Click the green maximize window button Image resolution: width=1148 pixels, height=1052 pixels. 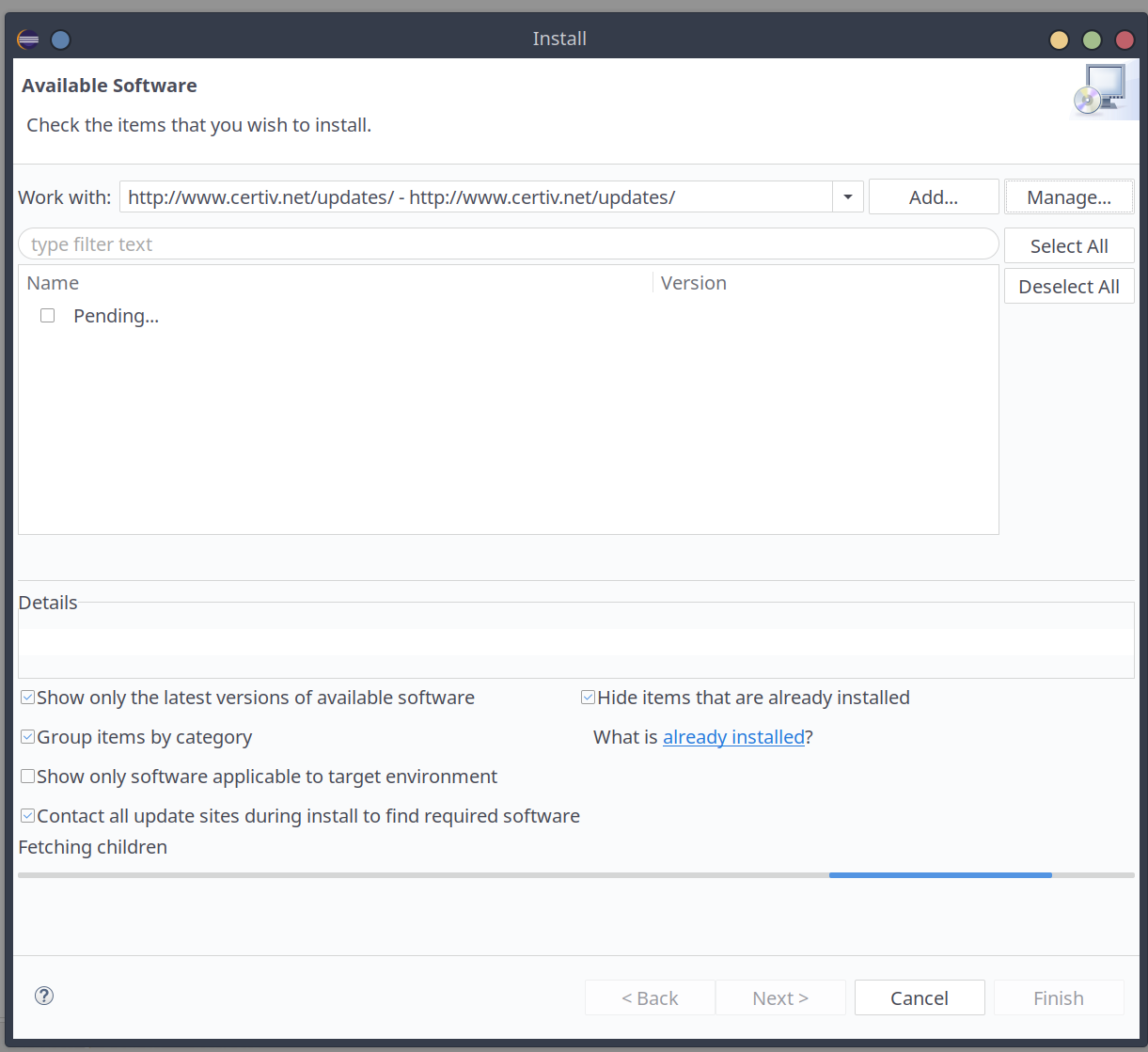(1092, 39)
